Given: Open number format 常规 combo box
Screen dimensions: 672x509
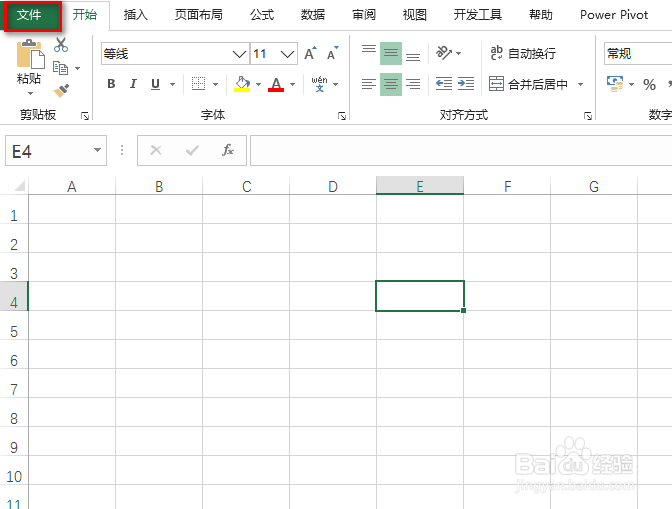Looking at the screenshot, I should (x=638, y=54).
